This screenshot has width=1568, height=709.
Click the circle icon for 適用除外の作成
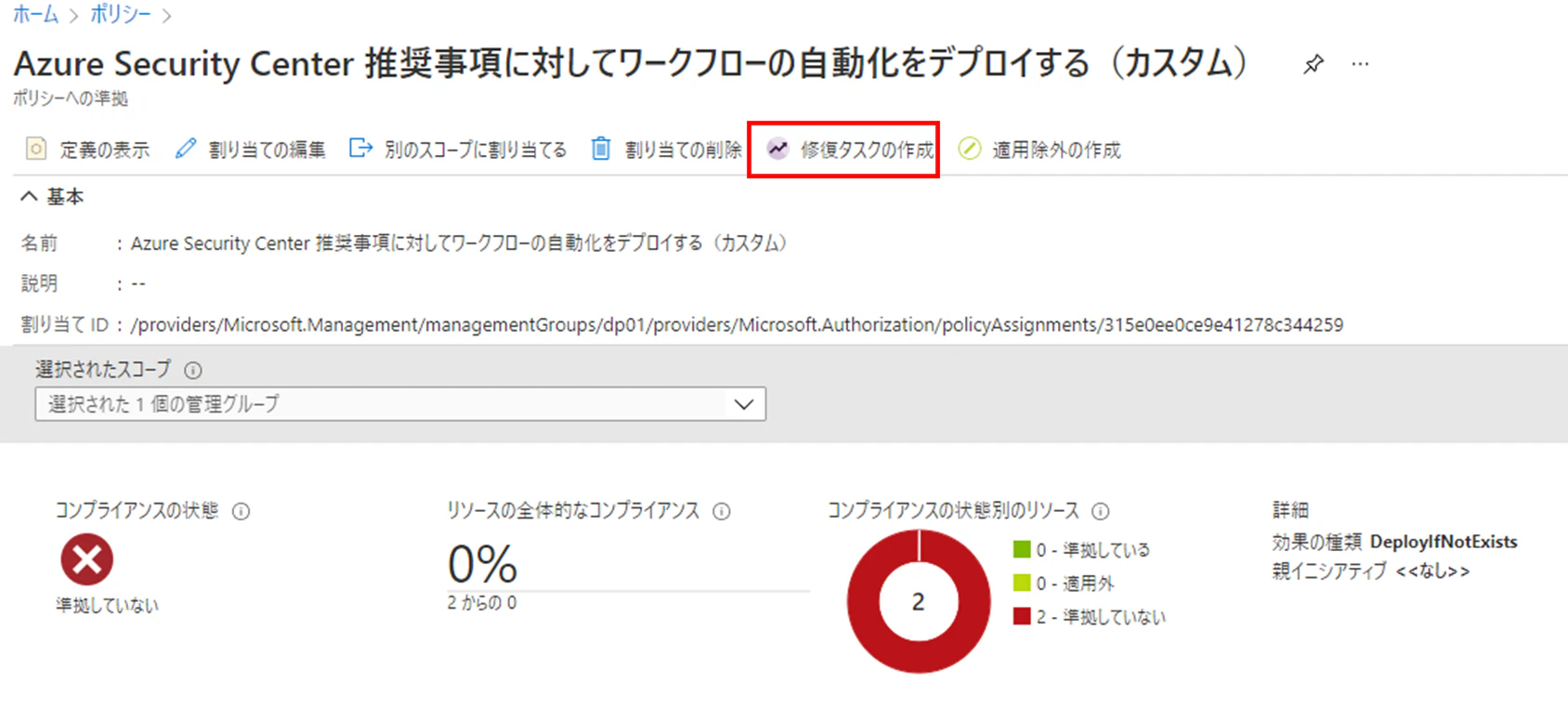(x=969, y=149)
